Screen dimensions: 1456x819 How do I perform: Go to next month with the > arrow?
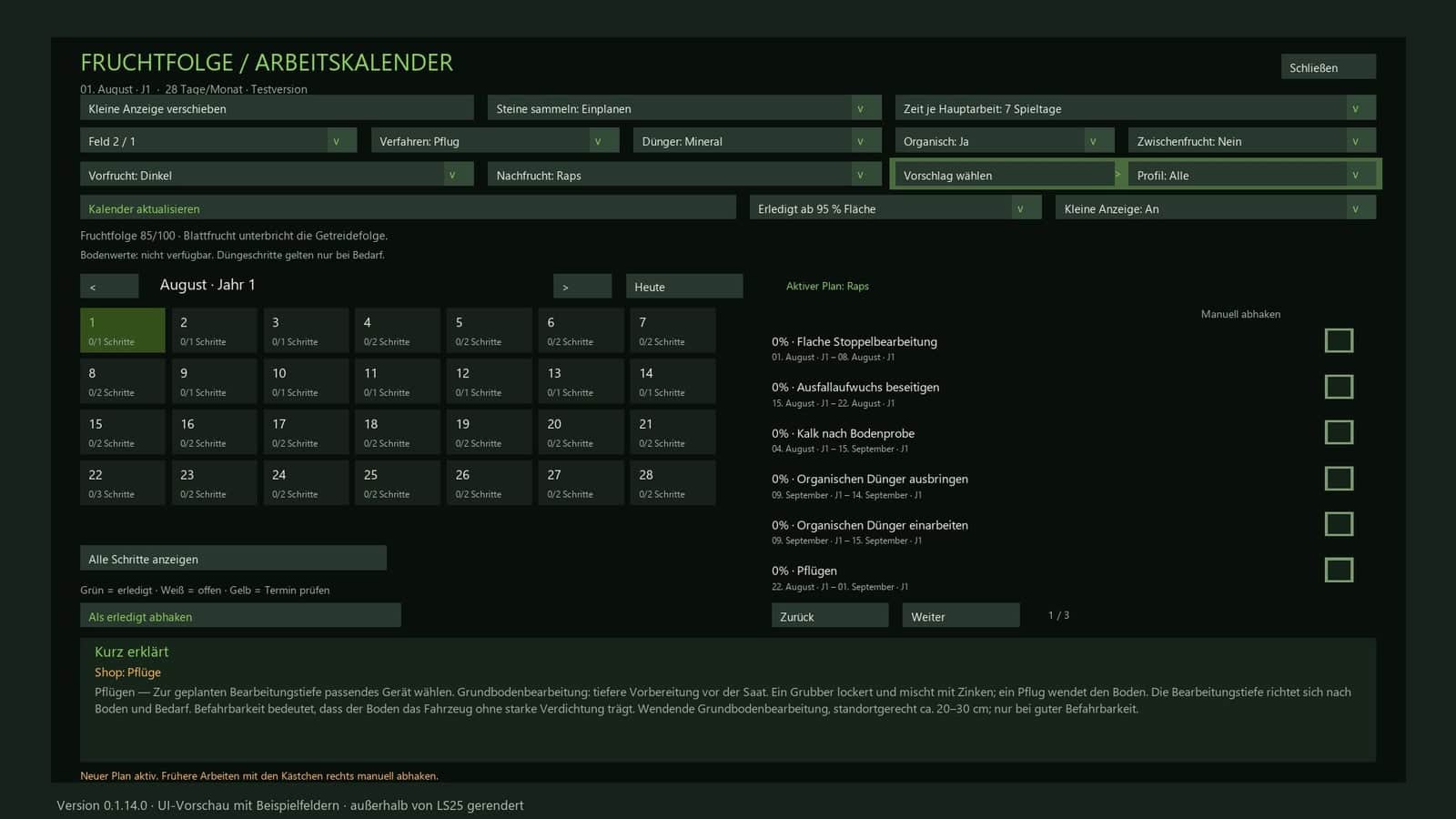(582, 287)
